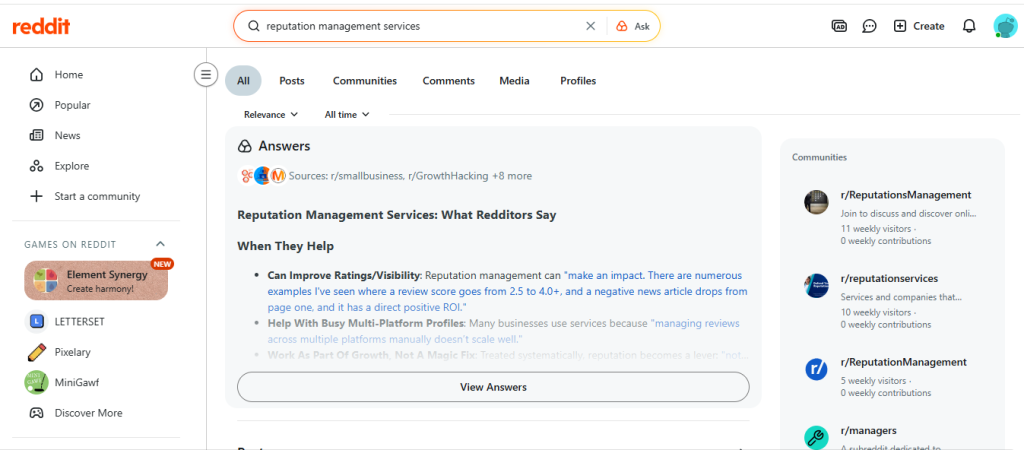
Task: Click the Create post button
Action: click(x=919, y=26)
